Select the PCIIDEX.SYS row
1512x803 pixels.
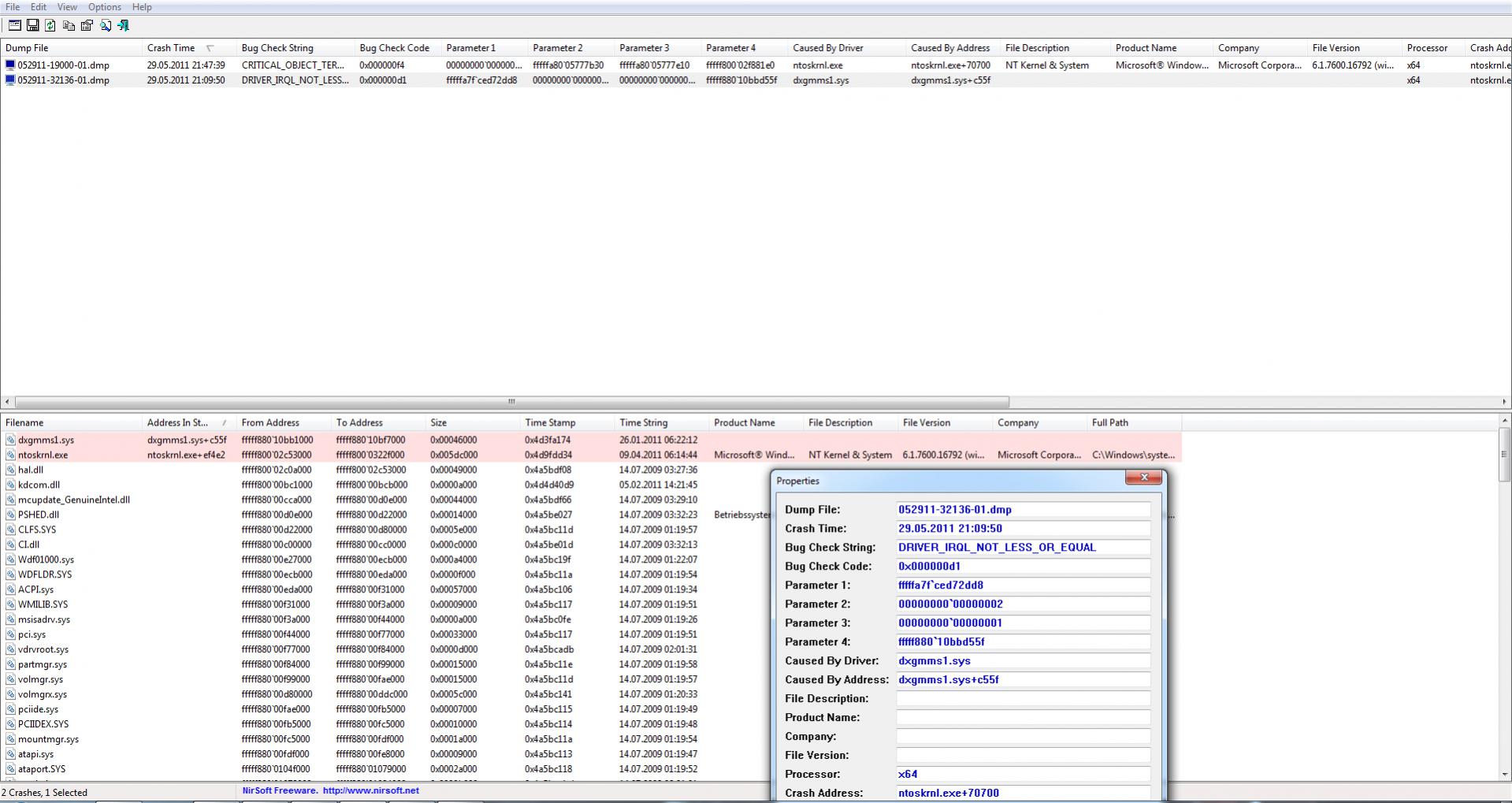click(591, 724)
